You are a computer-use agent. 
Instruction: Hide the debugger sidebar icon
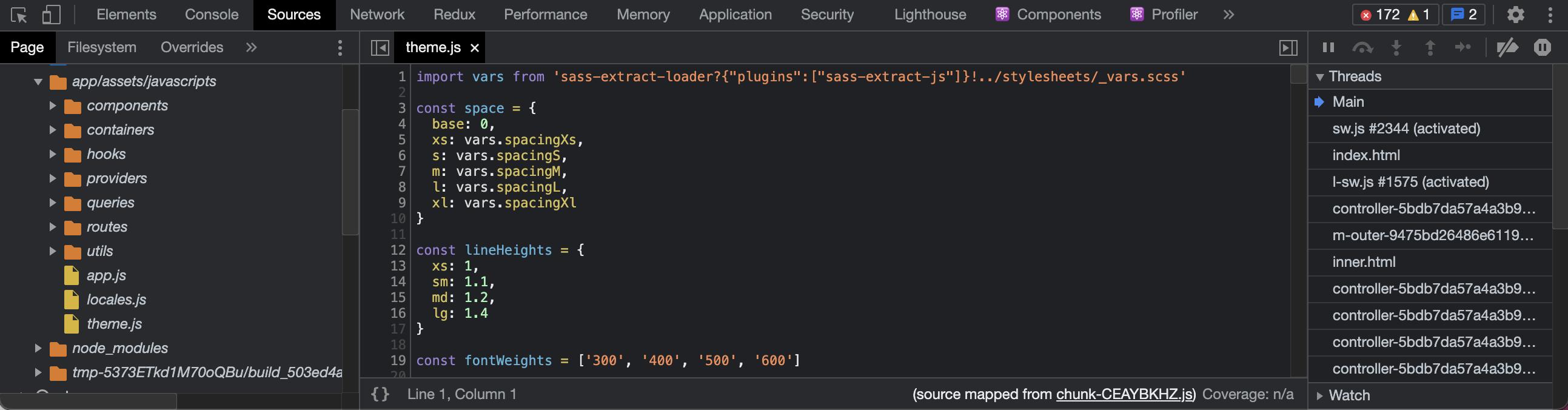point(1288,47)
